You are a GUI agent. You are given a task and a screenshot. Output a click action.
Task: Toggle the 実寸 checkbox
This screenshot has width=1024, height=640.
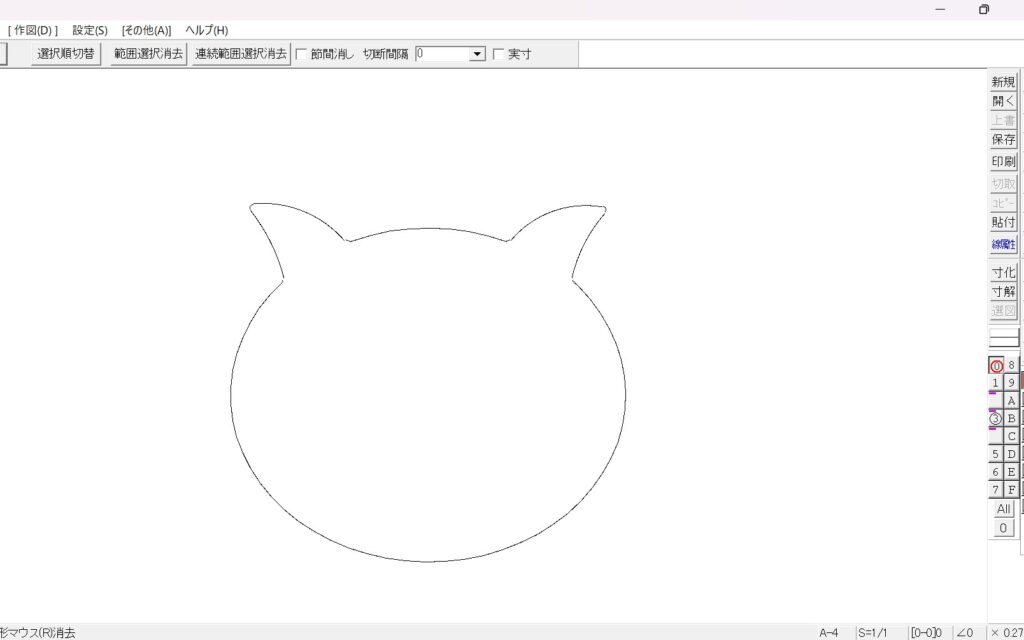499,54
